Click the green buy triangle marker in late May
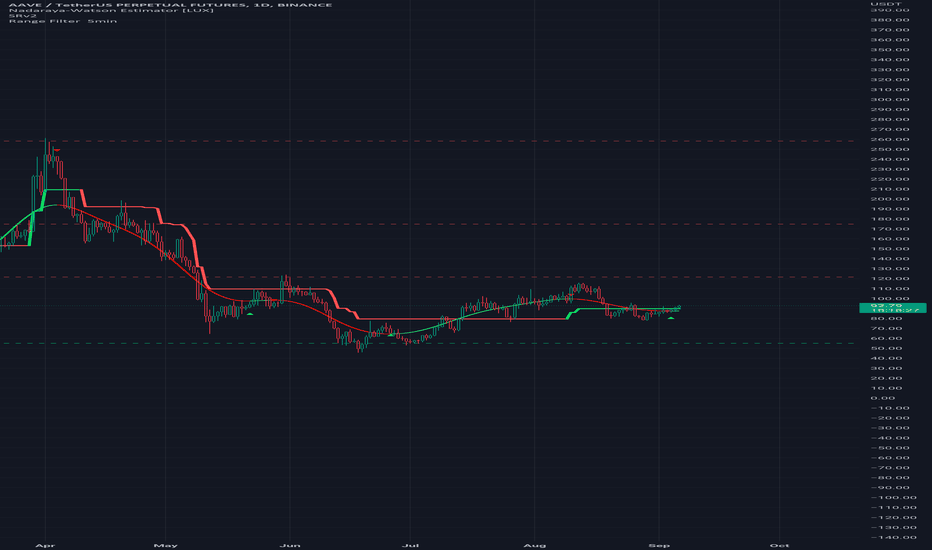Screen dimensions: 932x550 click(x=250, y=313)
